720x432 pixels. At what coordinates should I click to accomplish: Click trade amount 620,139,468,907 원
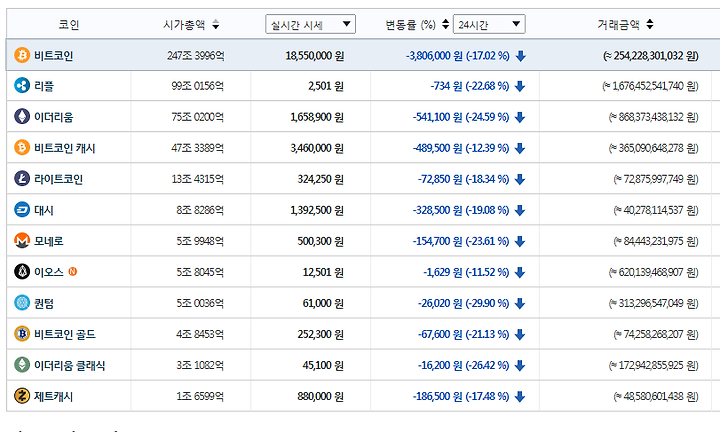click(x=654, y=273)
